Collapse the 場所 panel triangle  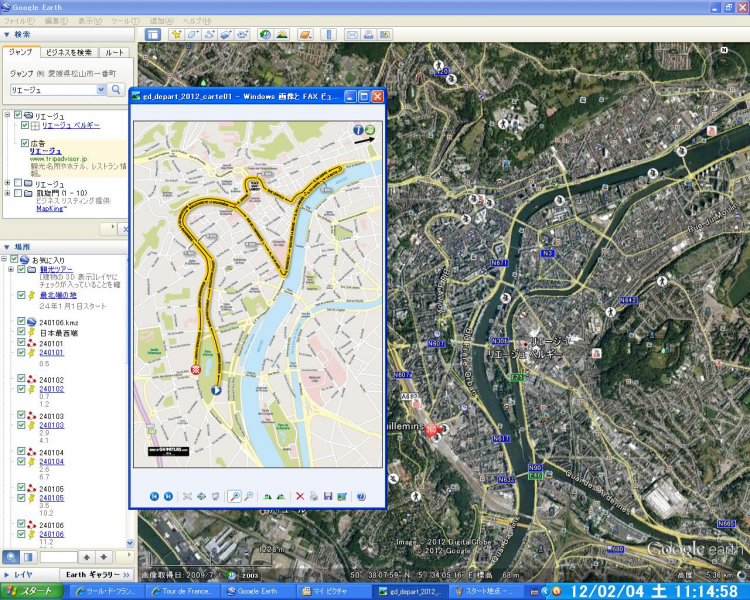click(x=7, y=247)
